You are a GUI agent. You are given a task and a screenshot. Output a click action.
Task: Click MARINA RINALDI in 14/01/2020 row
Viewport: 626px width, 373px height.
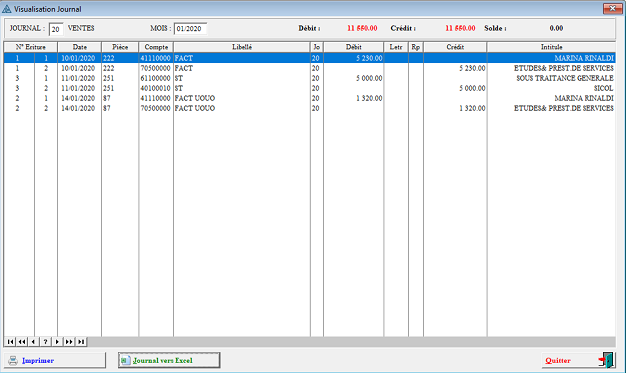pos(584,98)
